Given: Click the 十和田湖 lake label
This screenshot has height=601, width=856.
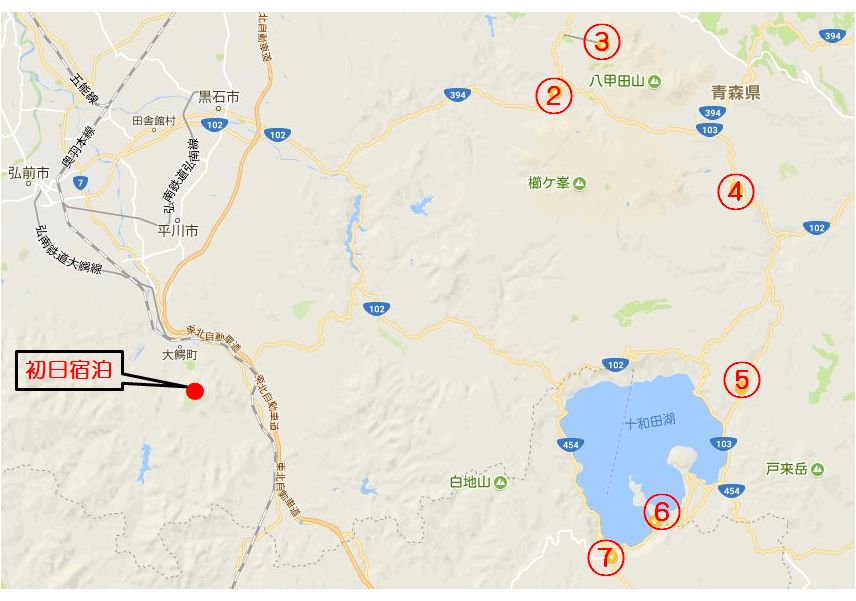Looking at the screenshot, I should (x=650, y=421).
